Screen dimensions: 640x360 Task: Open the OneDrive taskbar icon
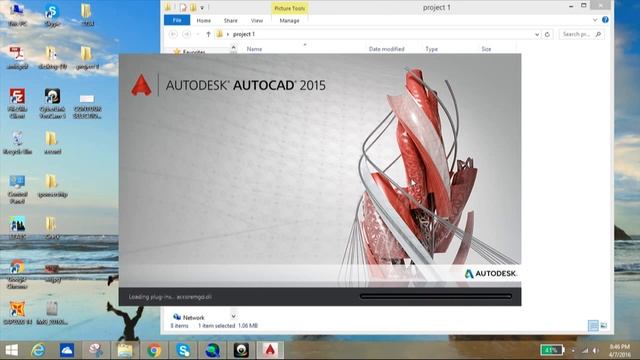(x=67, y=350)
